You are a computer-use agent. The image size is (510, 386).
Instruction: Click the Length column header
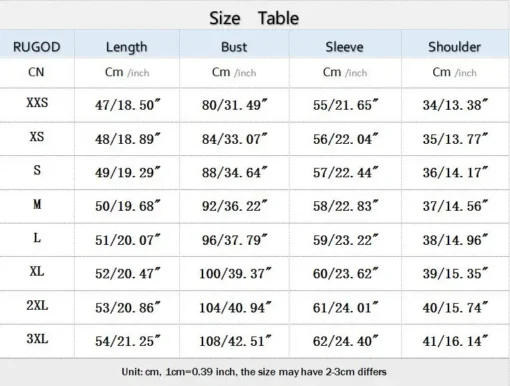click(x=127, y=47)
